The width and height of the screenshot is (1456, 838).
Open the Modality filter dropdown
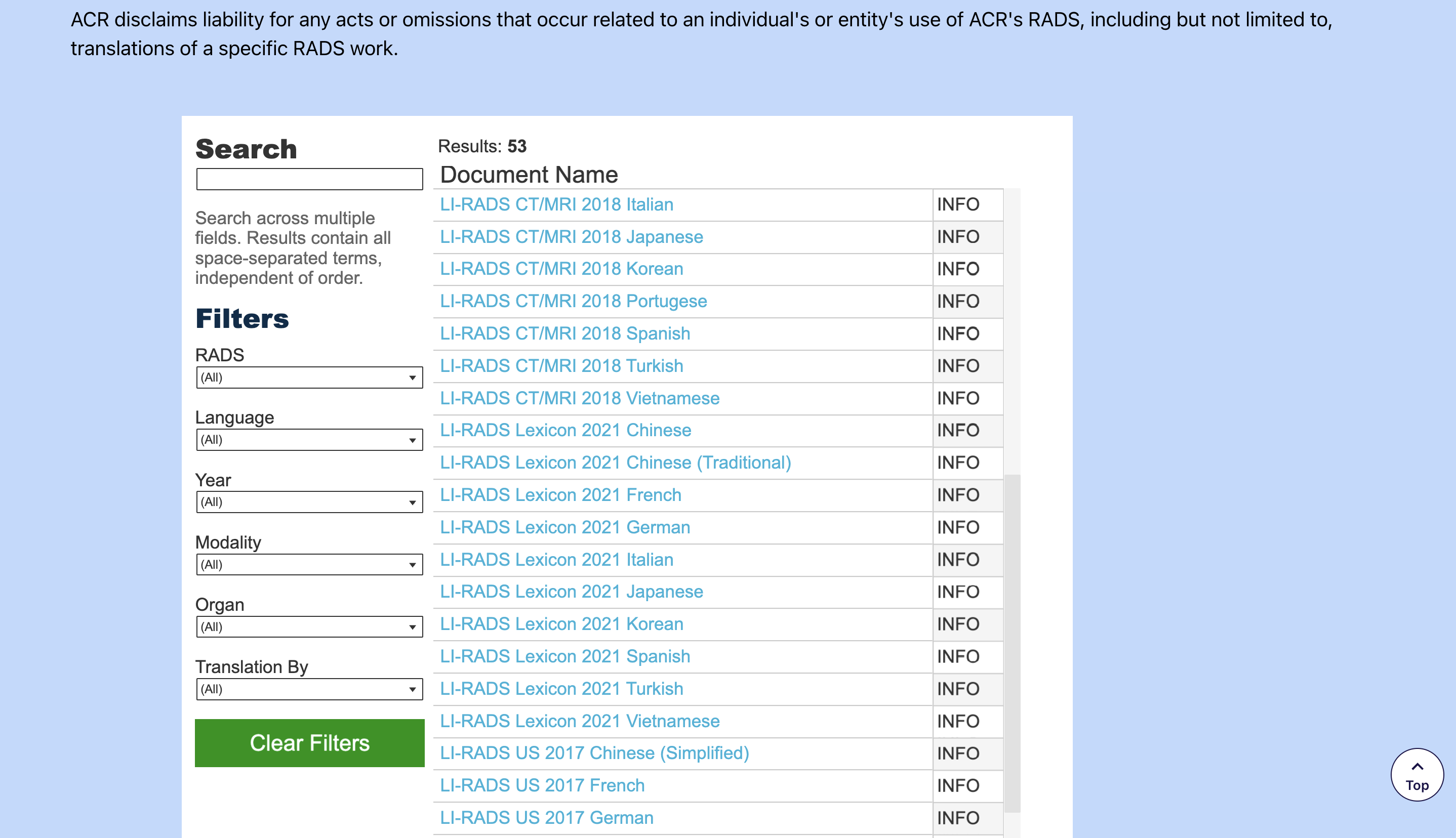click(x=309, y=565)
